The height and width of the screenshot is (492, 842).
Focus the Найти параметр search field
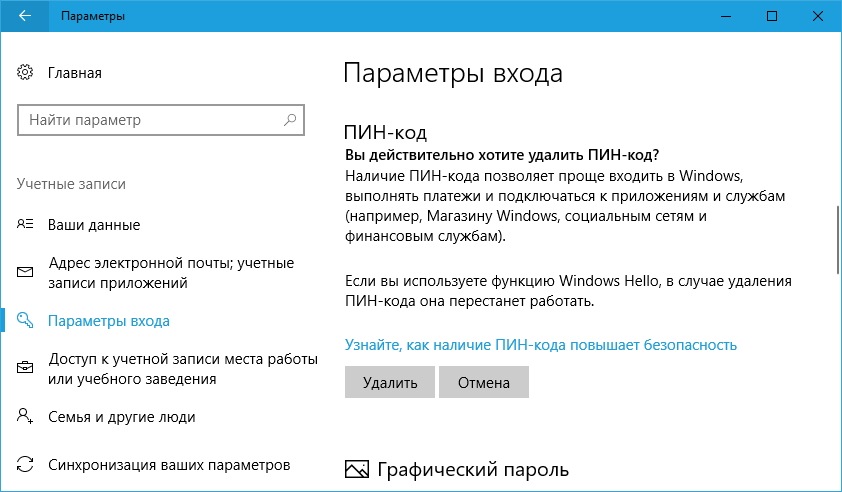pyautogui.click(x=161, y=120)
